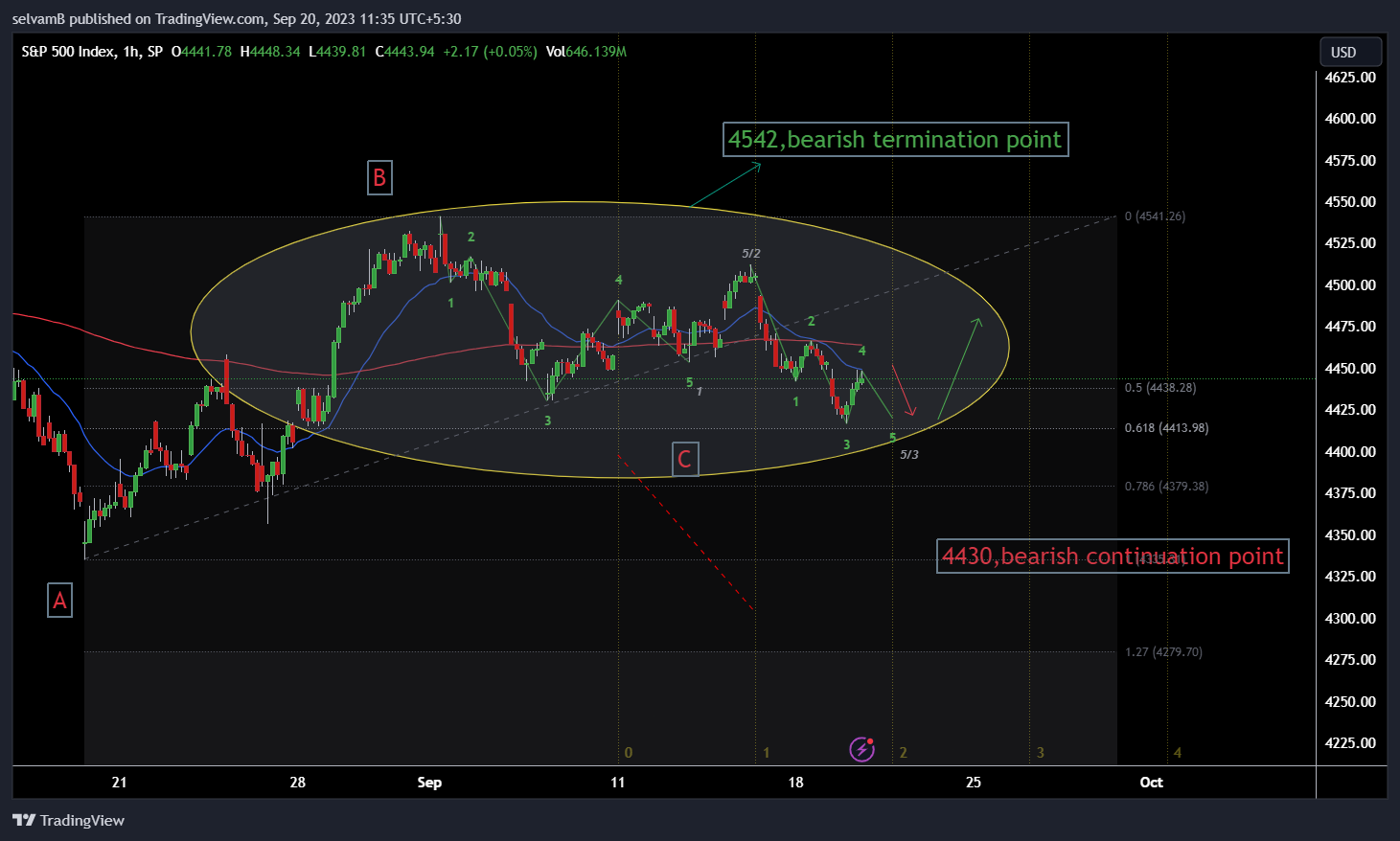
Task: Click the 5/2 wave label
Action: pyautogui.click(x=751, y=254)
